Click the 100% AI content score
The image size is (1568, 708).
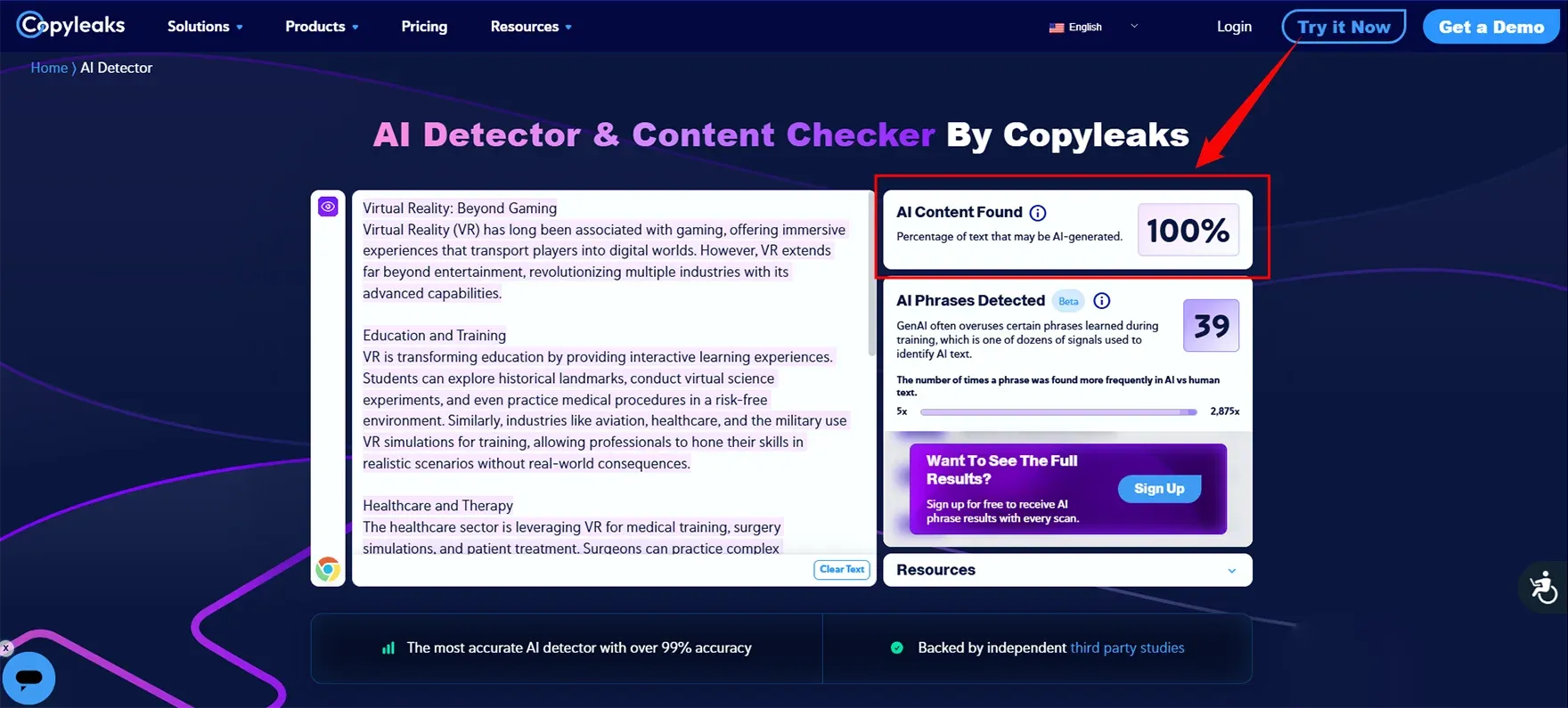point(1188,231)
